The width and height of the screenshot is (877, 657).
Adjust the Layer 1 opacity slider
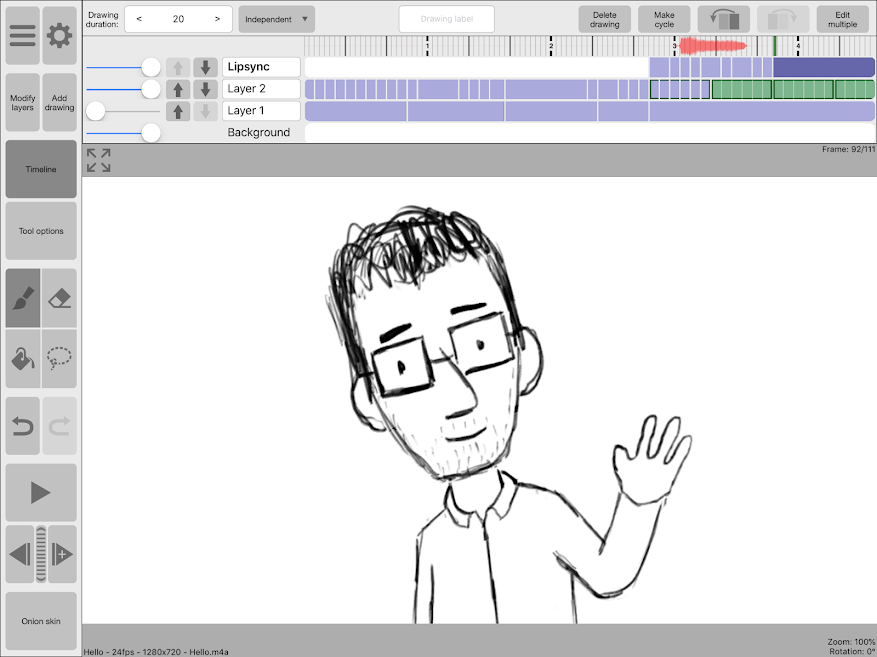[x=95, y=111]
